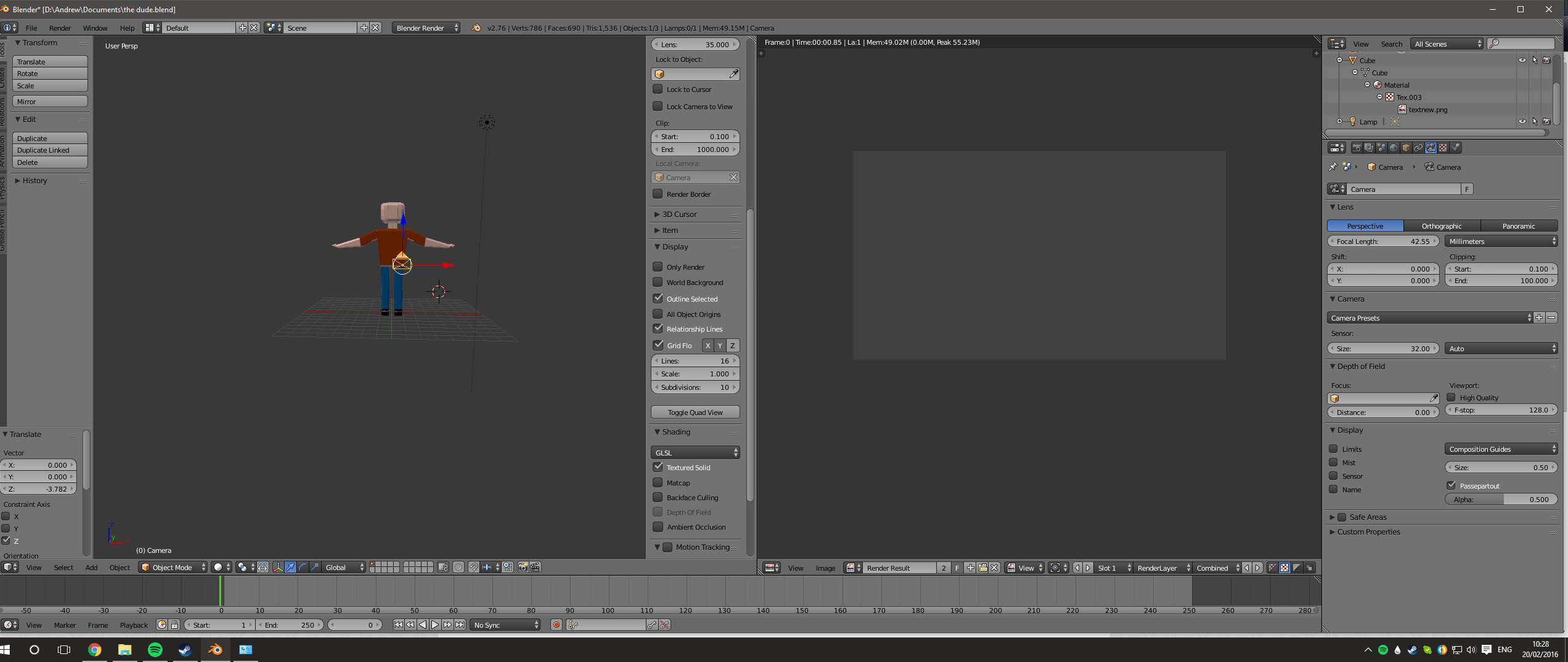
Task: Toggle the 3D manipulator widget icon
Action: click(x=278, y=567)
